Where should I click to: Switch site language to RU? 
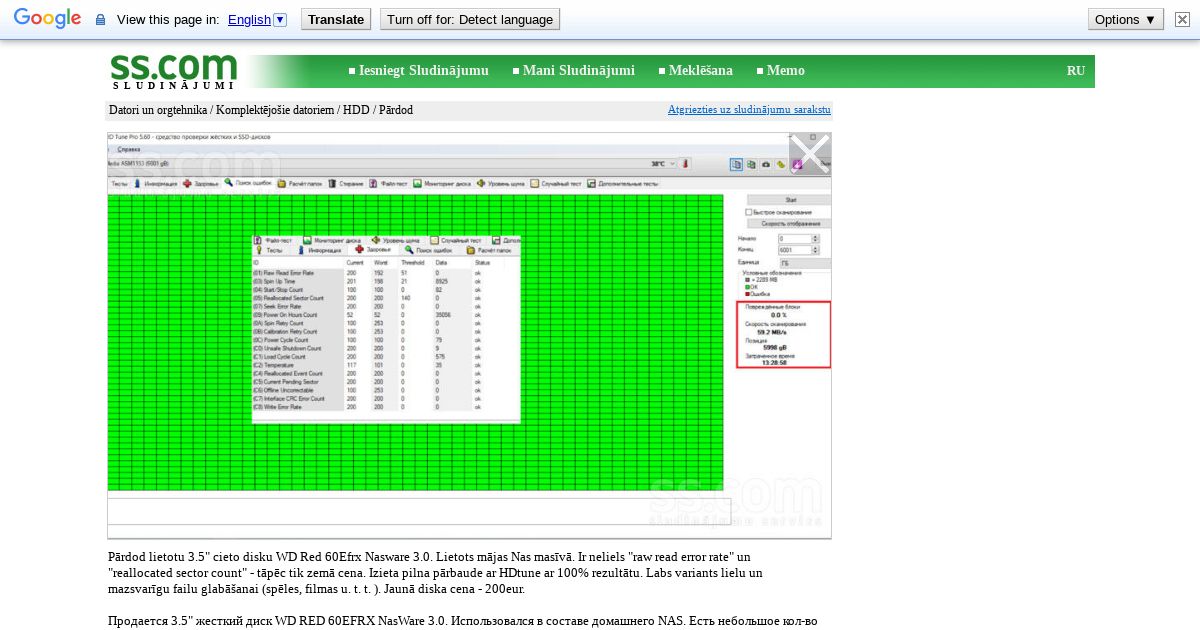[1076, 70]
